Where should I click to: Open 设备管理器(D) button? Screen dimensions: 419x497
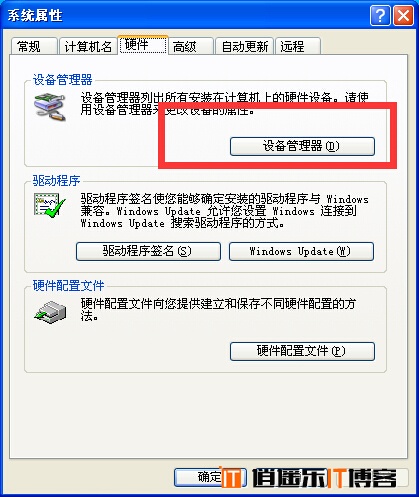302,146
